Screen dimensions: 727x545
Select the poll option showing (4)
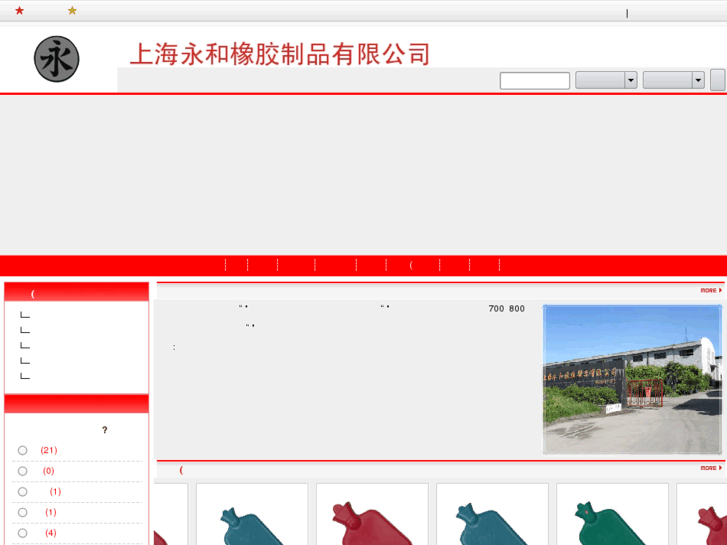pos(22,533)
